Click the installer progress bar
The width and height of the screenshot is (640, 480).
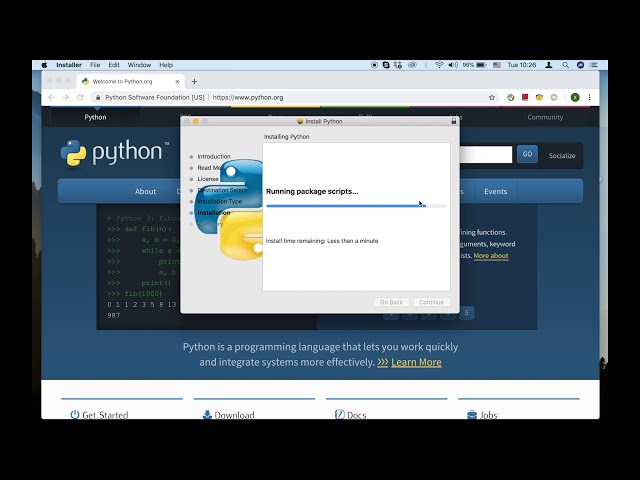coord(356,206)
